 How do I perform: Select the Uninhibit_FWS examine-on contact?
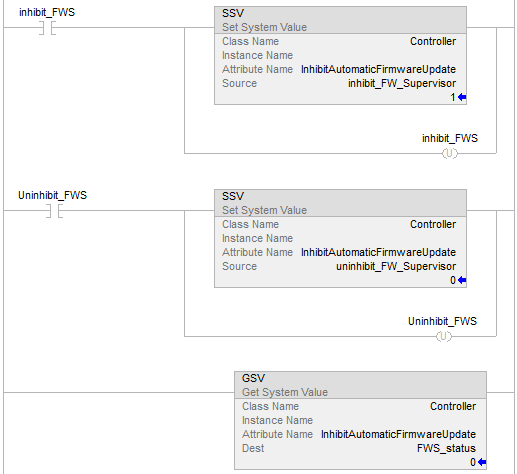pos(54,211)
